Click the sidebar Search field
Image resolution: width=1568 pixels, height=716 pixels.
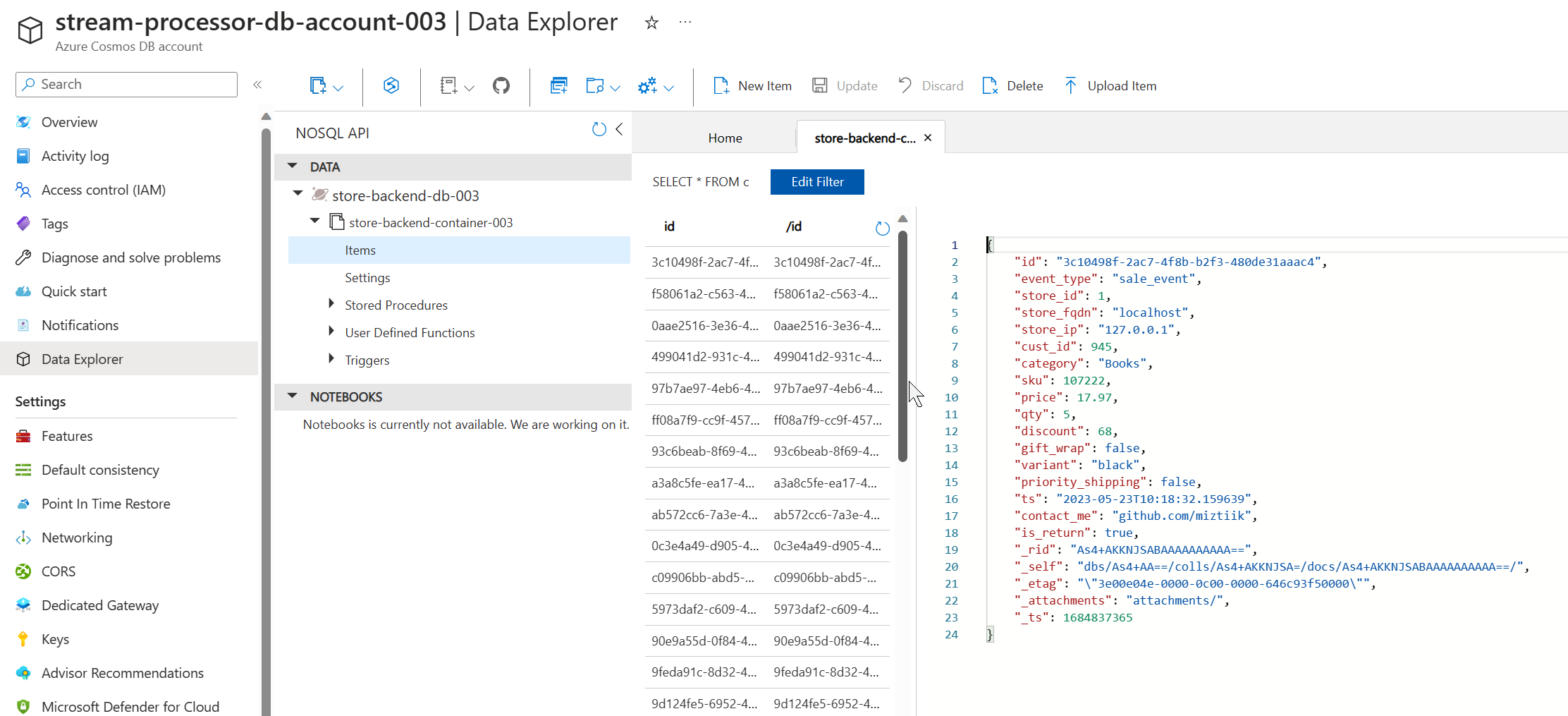127,85
